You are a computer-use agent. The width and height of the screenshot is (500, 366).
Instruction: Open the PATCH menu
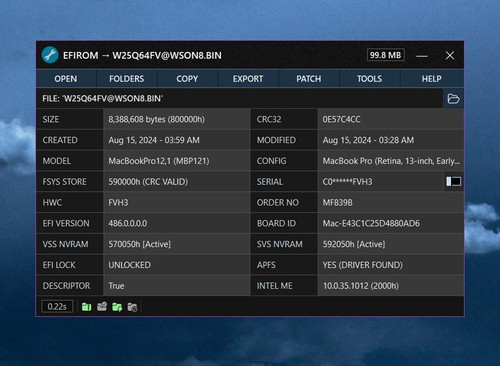tap(309, 79)
